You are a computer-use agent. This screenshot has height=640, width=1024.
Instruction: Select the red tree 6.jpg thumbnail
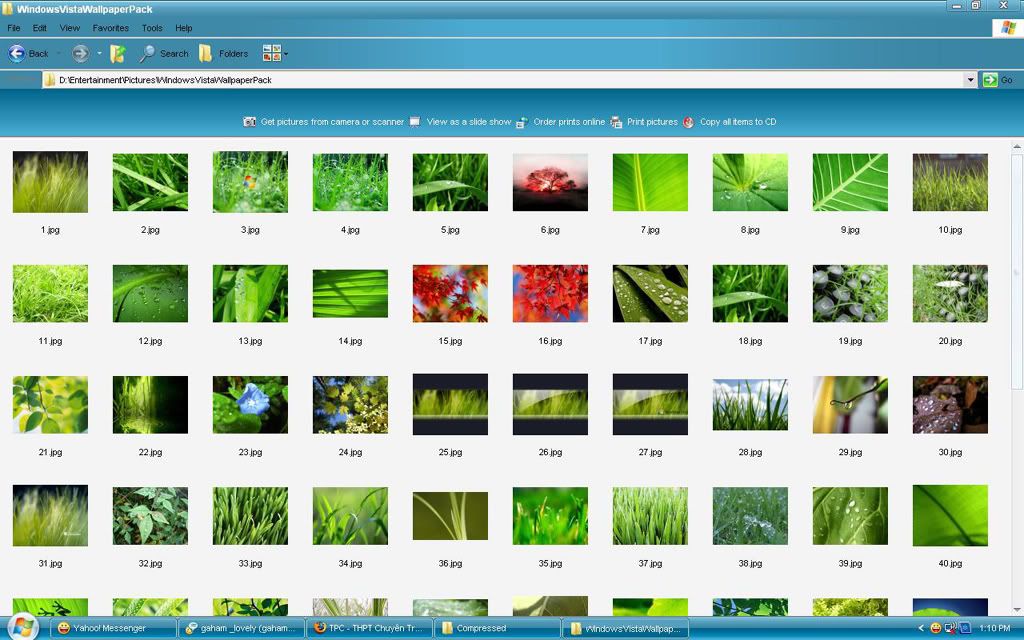pyautogui.click(x=550, y=182)
